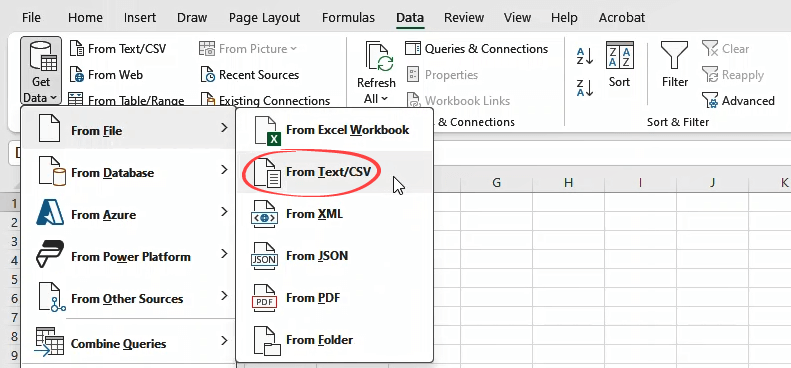This screenshot has height=368, width=791.
Task: Click the Reapply filter button
Action: tap(732, 75)
